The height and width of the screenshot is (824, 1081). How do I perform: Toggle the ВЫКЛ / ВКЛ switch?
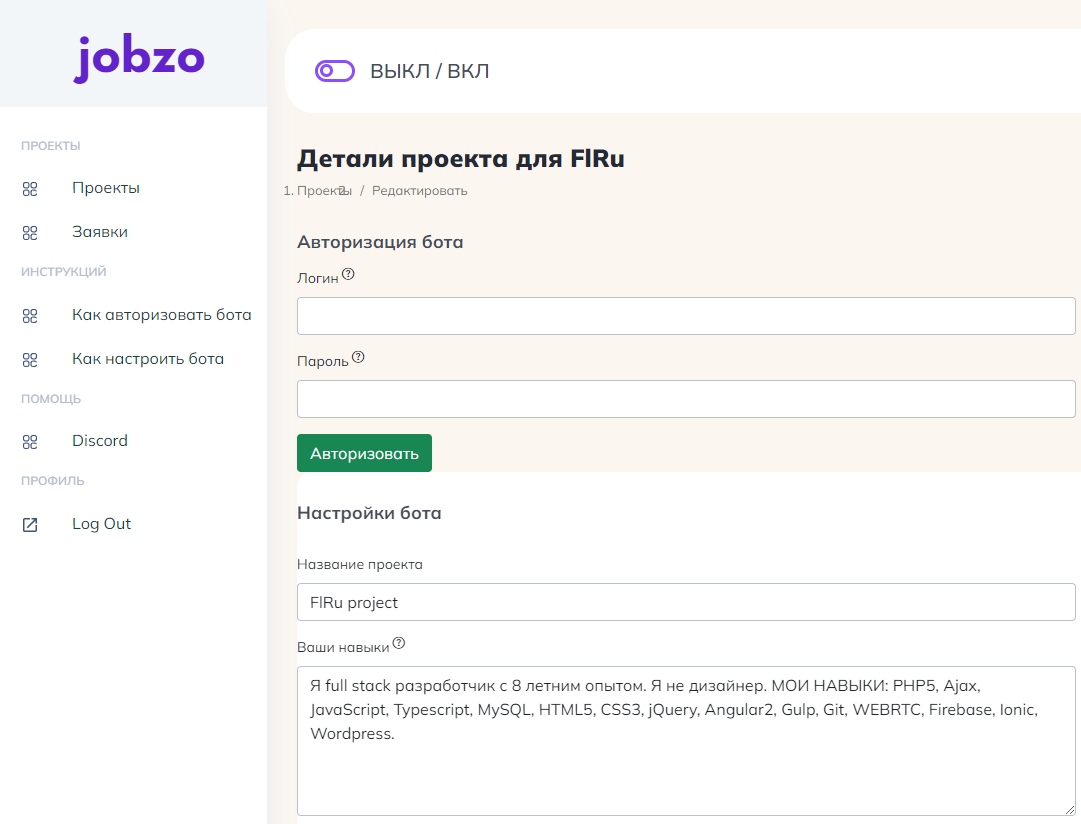click(335, 71)
